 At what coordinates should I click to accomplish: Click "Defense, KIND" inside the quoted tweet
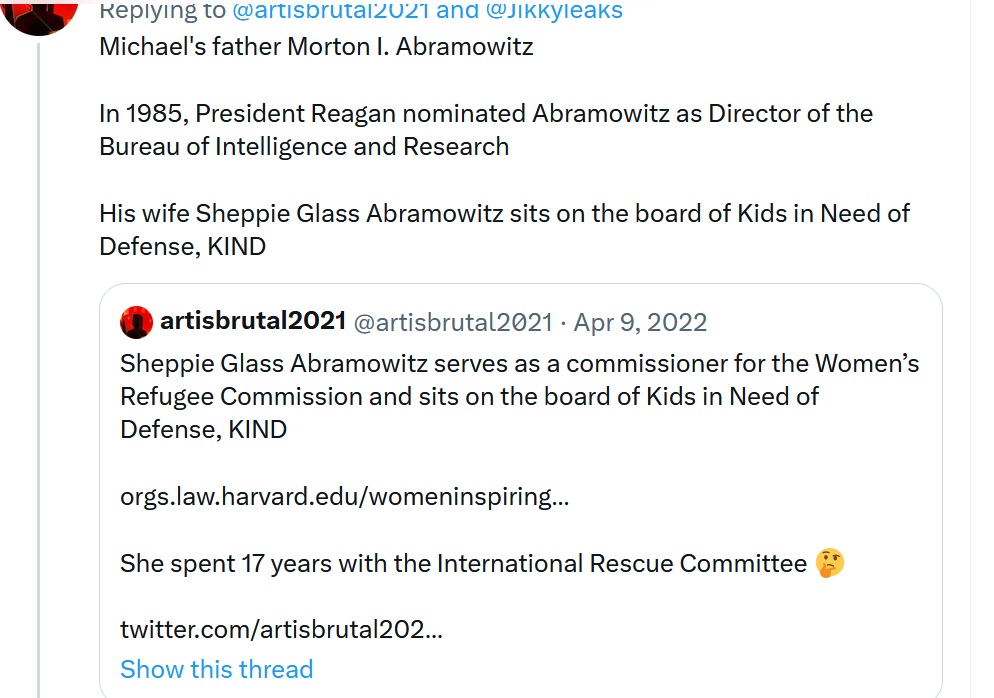(x=203, y=429)
